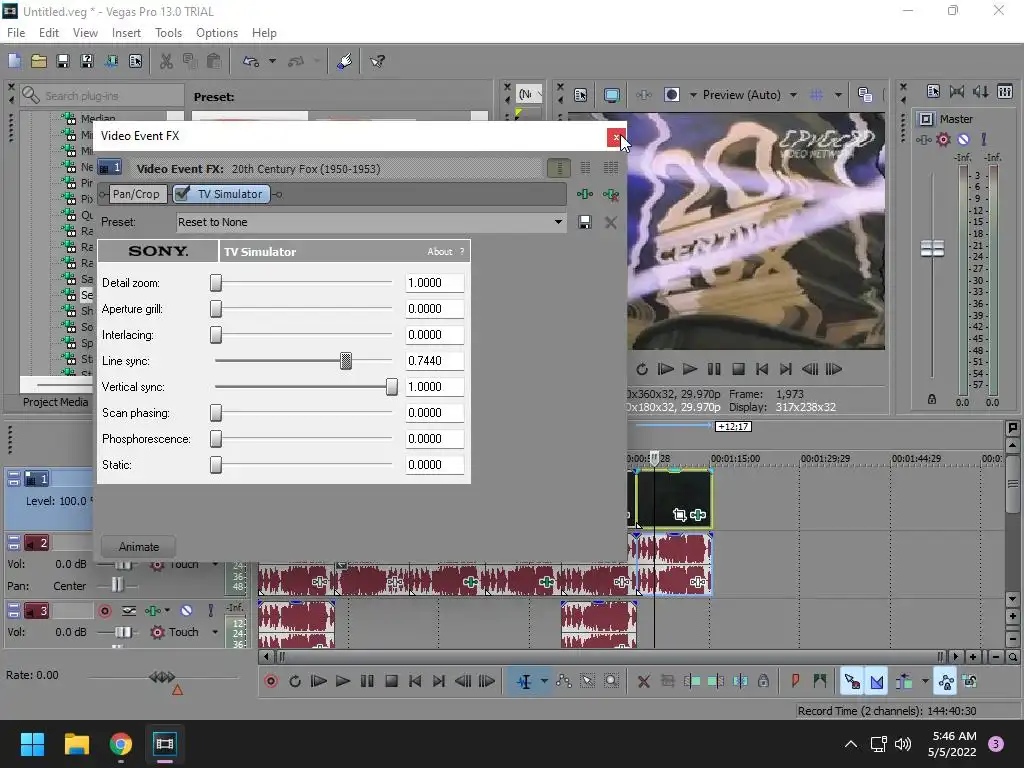Remove selected plug-in from the FX chain
The width and height of the screenshot is (1024, 768).
[x=611, y=194]
